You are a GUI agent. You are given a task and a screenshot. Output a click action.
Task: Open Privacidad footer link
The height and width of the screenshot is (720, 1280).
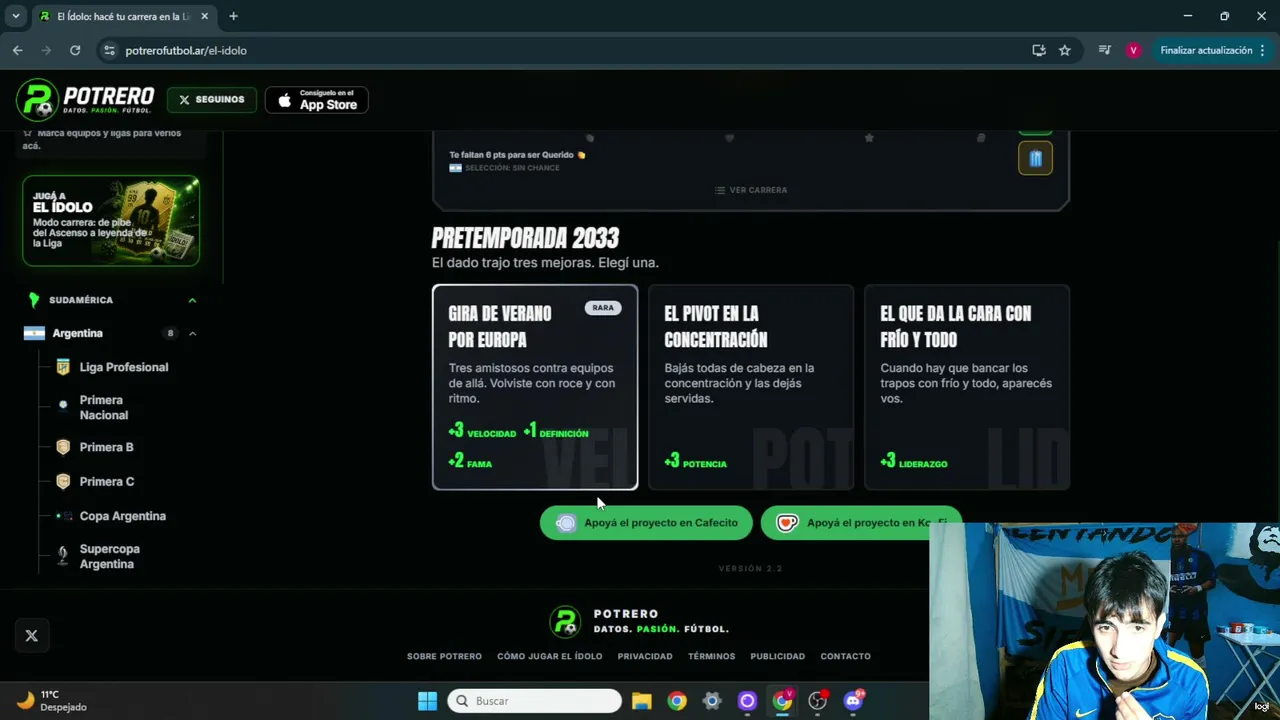(645, 656)
